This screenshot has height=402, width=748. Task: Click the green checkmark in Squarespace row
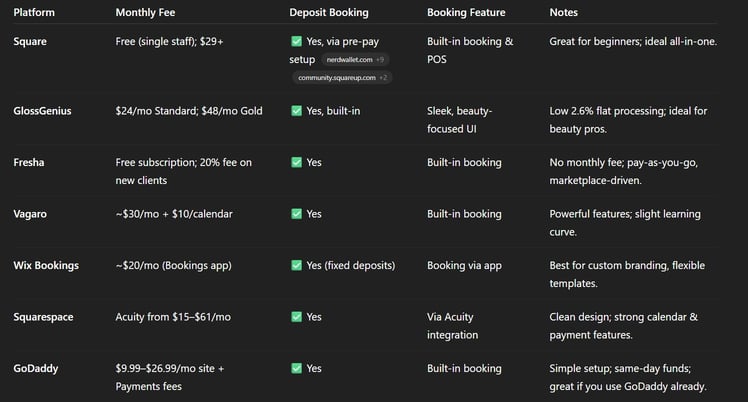tap(296, 317)
